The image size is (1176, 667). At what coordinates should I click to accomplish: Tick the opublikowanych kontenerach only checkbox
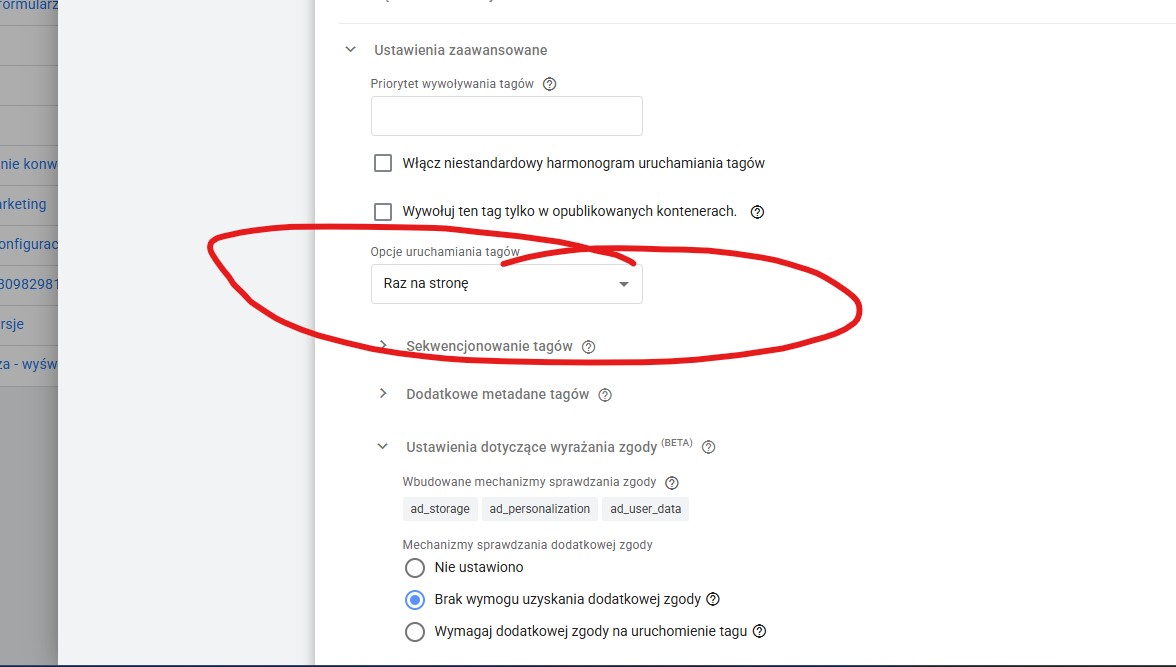(x=382, y=211)
